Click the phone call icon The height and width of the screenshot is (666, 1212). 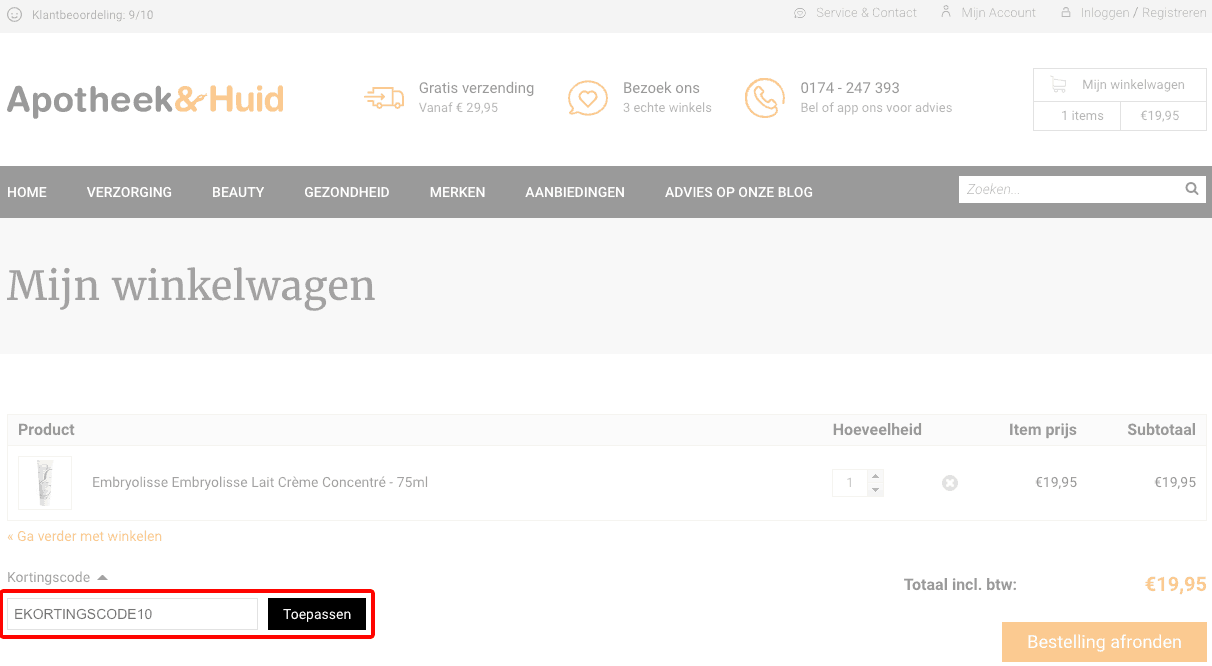(x=765, y=98)
